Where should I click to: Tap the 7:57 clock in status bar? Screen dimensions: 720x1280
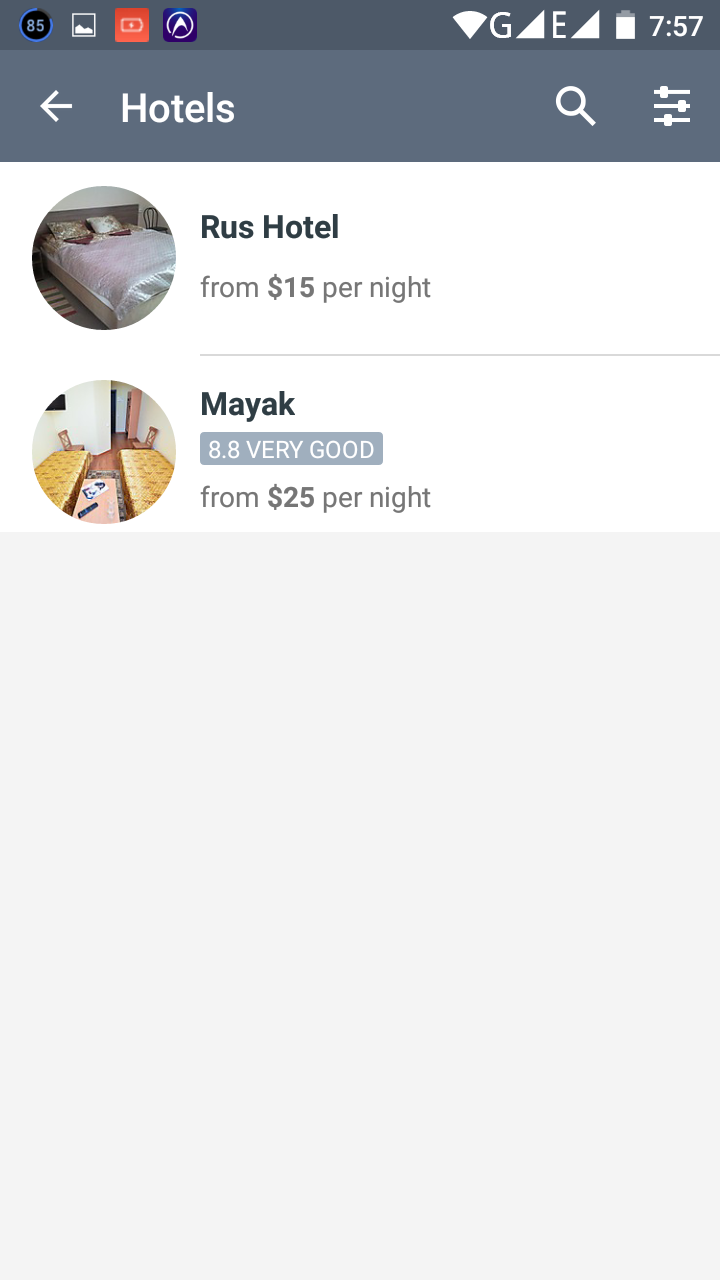pos(676,25)
